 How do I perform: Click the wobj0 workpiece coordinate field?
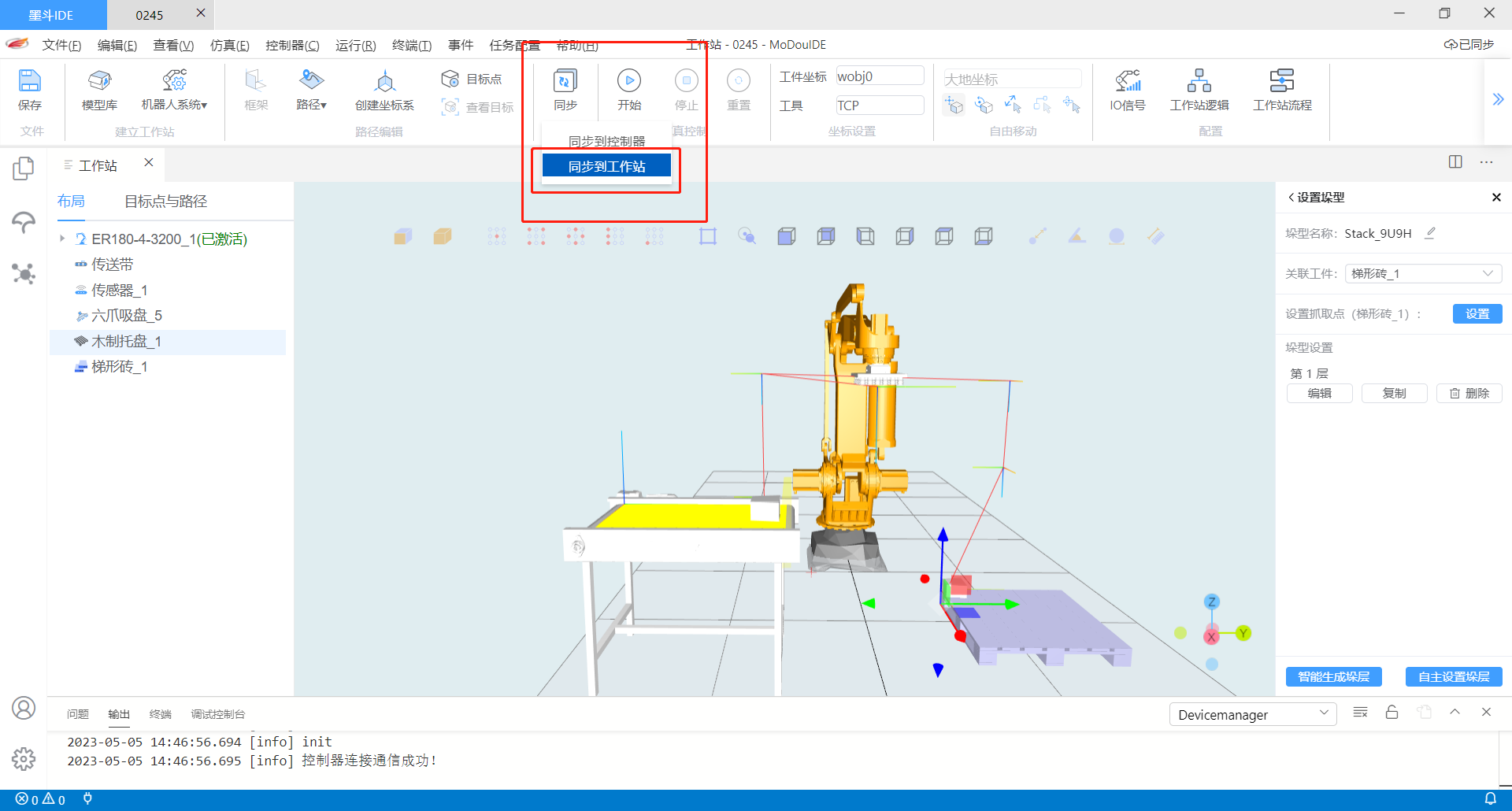coord(879,76)
